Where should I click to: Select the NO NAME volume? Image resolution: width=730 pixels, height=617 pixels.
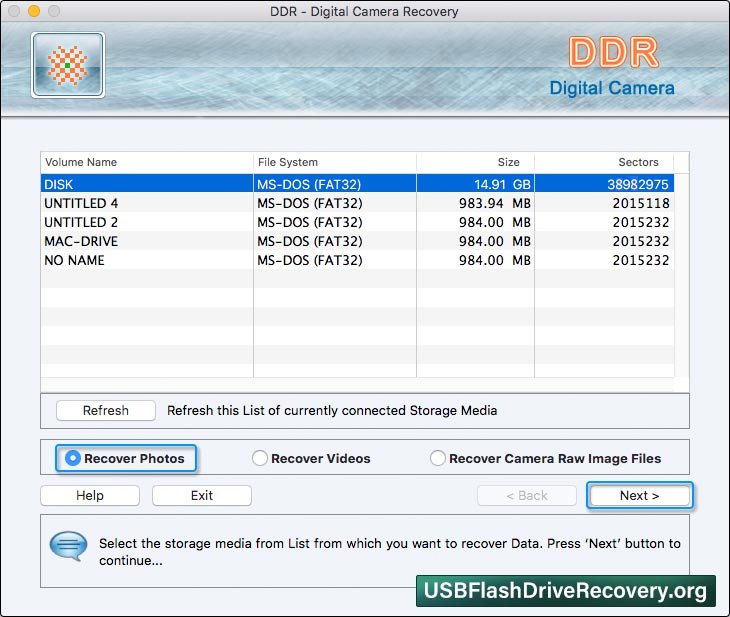click(x=357, y=260)
